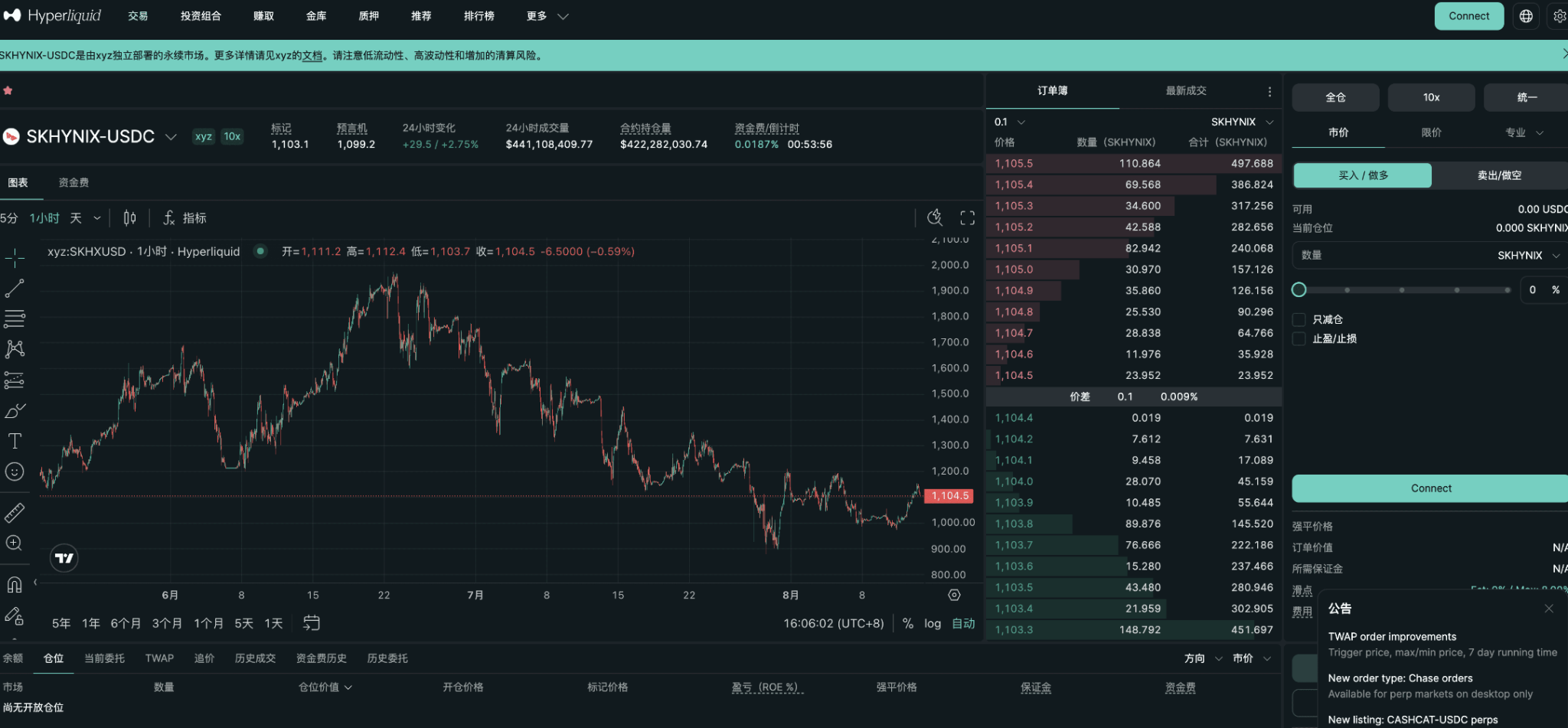Image resolution: width=1568 pixels, height=728 pixels.
Task: Open the SKHYNIX-USDC market selector
Action: tap(90, 136)
